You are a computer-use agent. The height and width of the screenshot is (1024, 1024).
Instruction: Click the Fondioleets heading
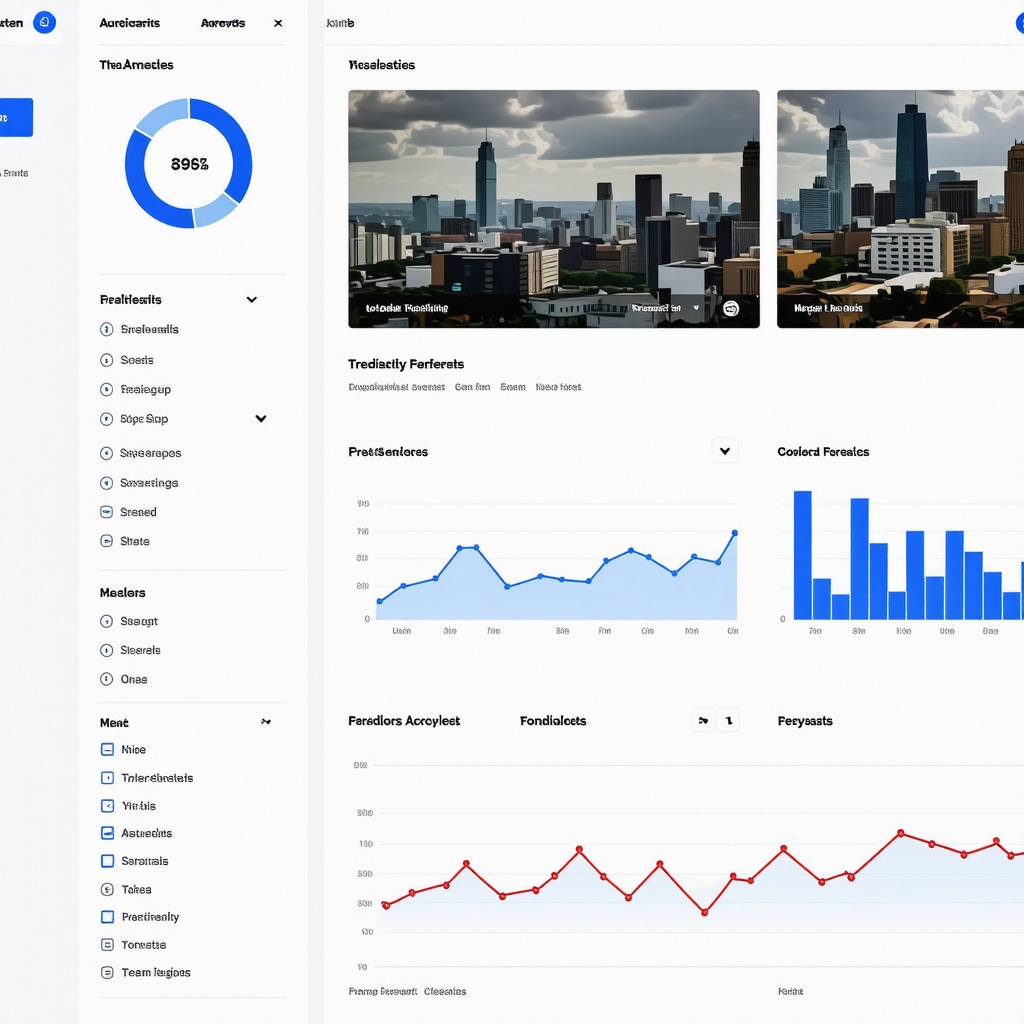[x=553, y=721]
